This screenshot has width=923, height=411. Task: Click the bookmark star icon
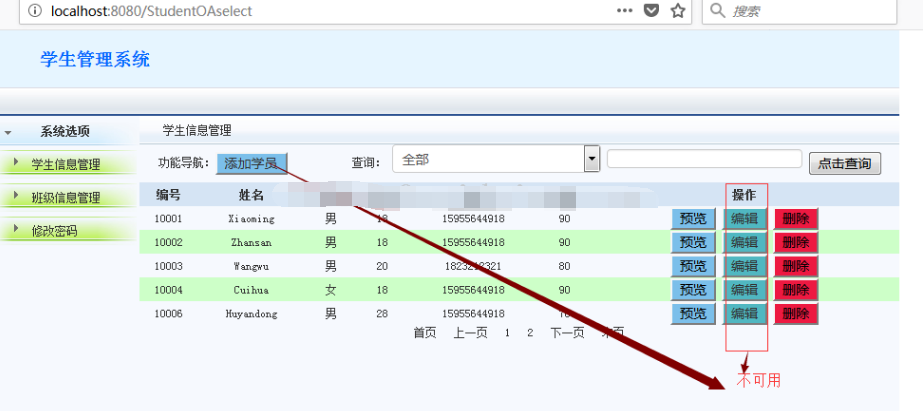(678, 11)
